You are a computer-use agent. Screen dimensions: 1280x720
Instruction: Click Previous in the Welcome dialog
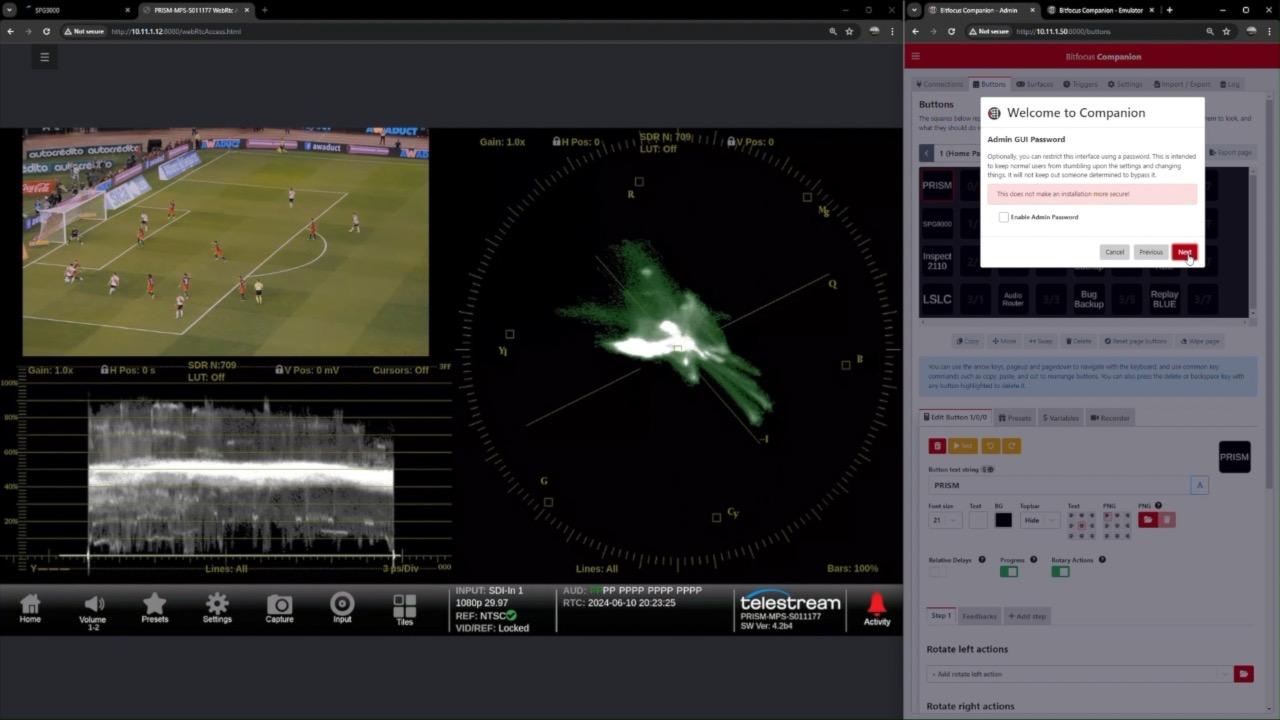click(x=1151, y=252)
